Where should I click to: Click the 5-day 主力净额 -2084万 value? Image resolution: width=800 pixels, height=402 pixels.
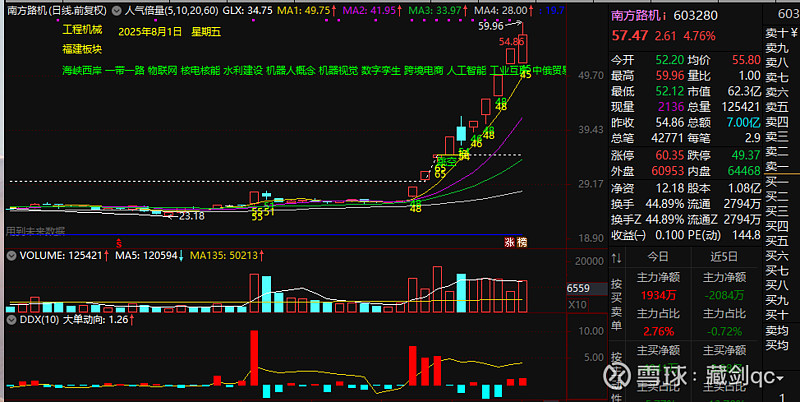point(724,295)
